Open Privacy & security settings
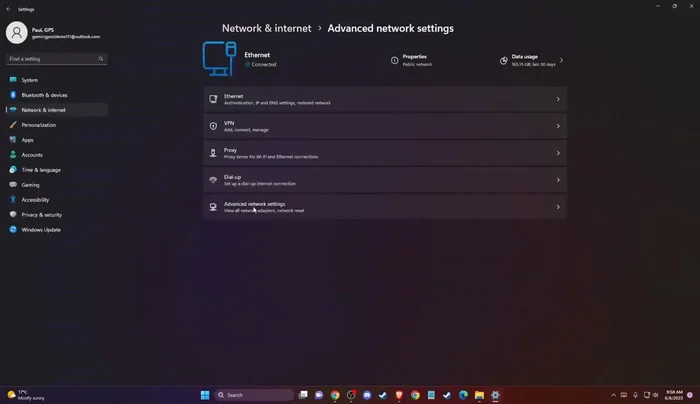This screenshot has height=404, width=700. [x=56, y=215]
